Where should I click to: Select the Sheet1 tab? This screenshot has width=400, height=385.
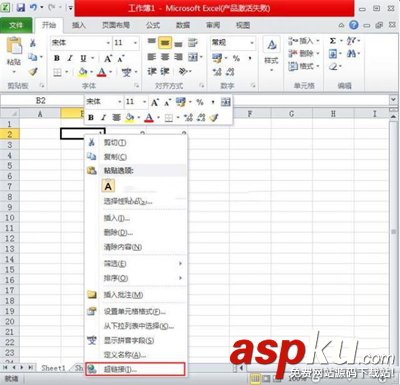(53, 368)
